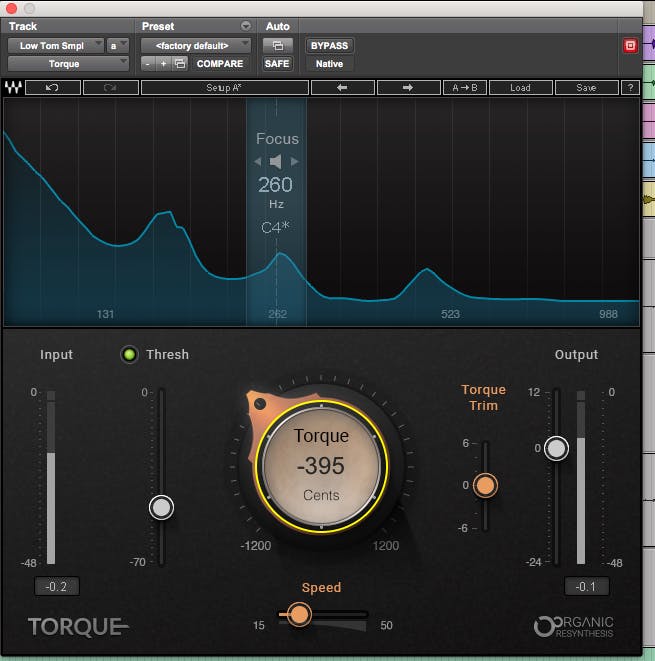Enable automation SAFE mode
Image resolution: width=655 pixels, height=661 pixels.
click(x=276, y=64)
